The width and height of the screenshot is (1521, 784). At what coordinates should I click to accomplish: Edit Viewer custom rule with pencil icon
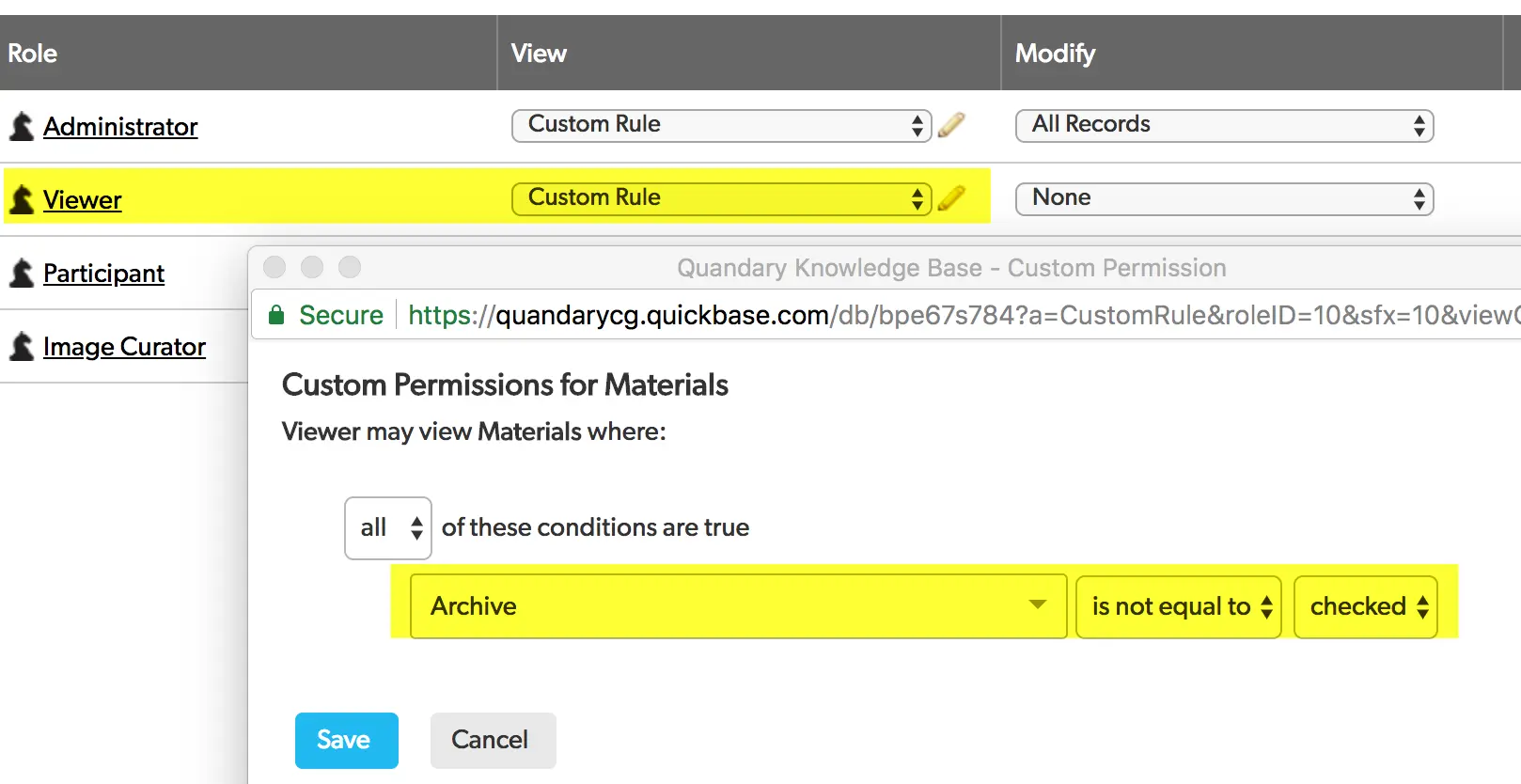[x=951, y=198]
